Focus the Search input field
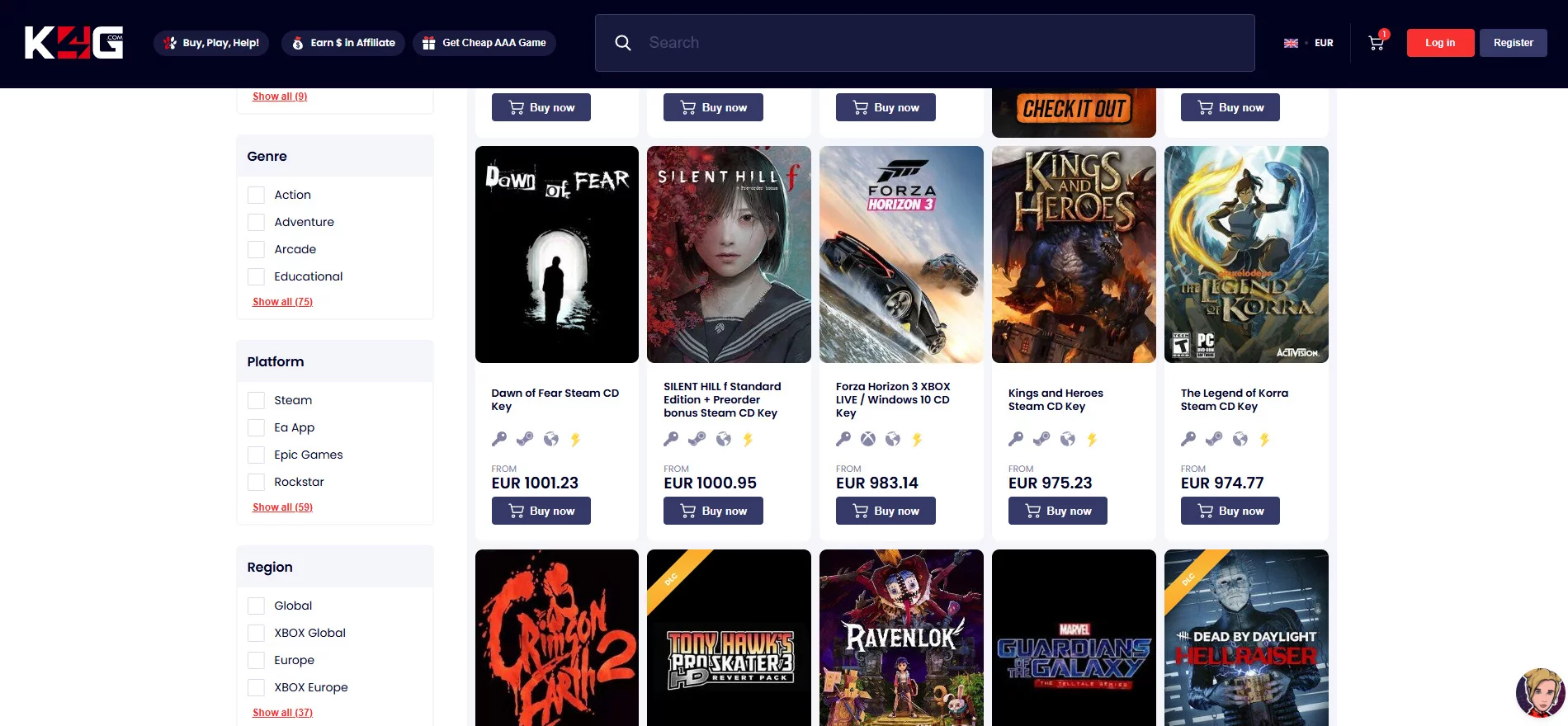1568x726 pixels. pyautogui.click(x=925, y=43)
